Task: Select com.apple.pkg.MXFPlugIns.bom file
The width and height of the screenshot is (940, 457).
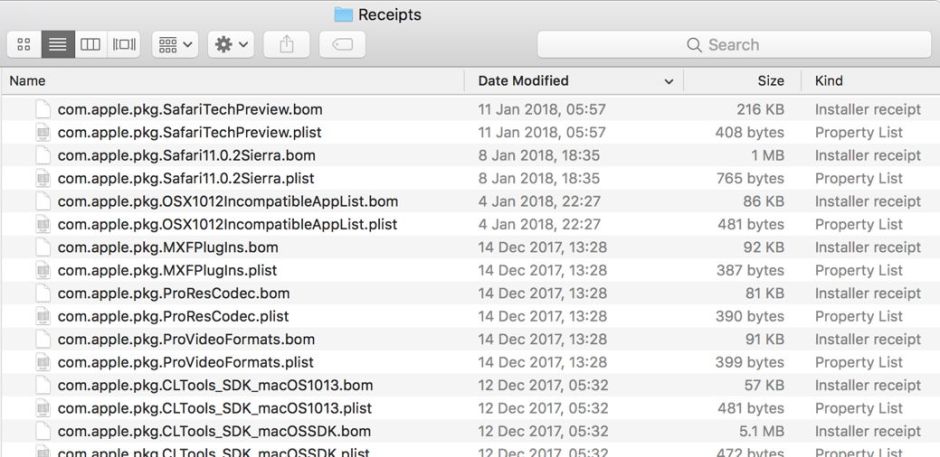Action: (x=168, y=247)
